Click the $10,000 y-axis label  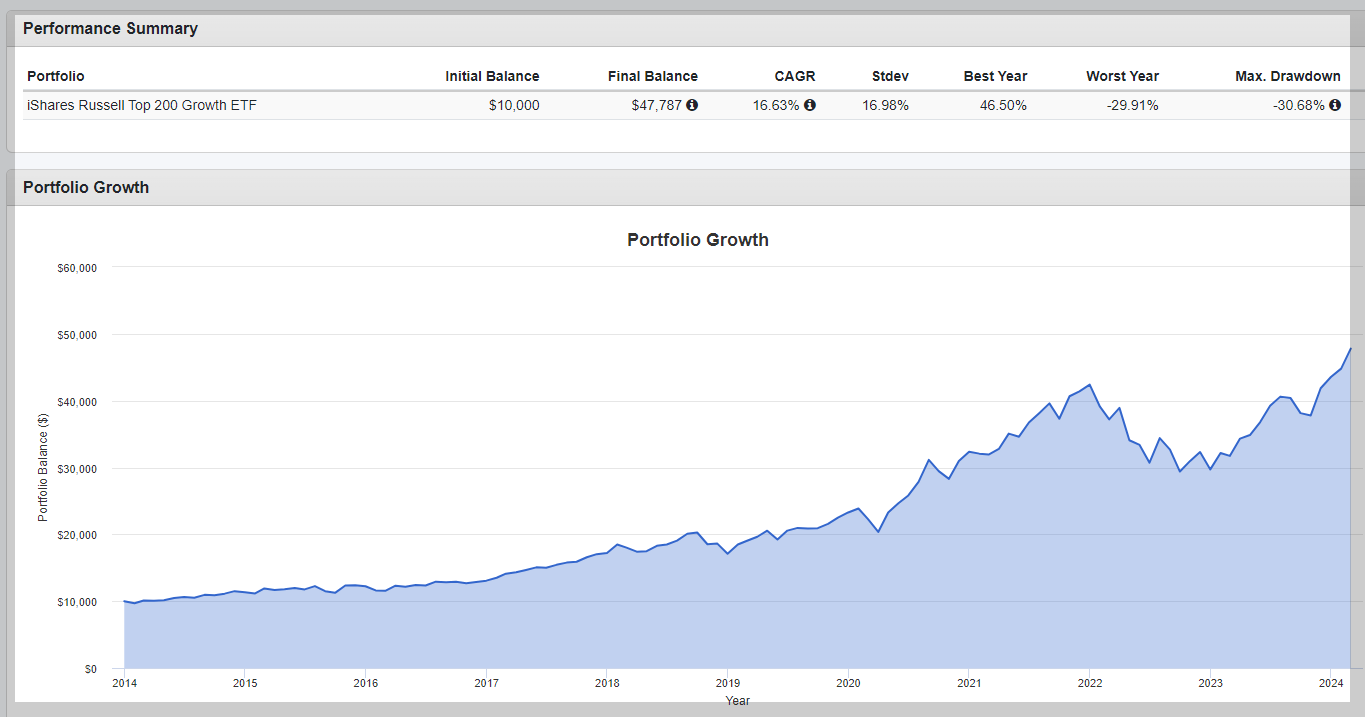pyautogui.click(x=76, y=602)
